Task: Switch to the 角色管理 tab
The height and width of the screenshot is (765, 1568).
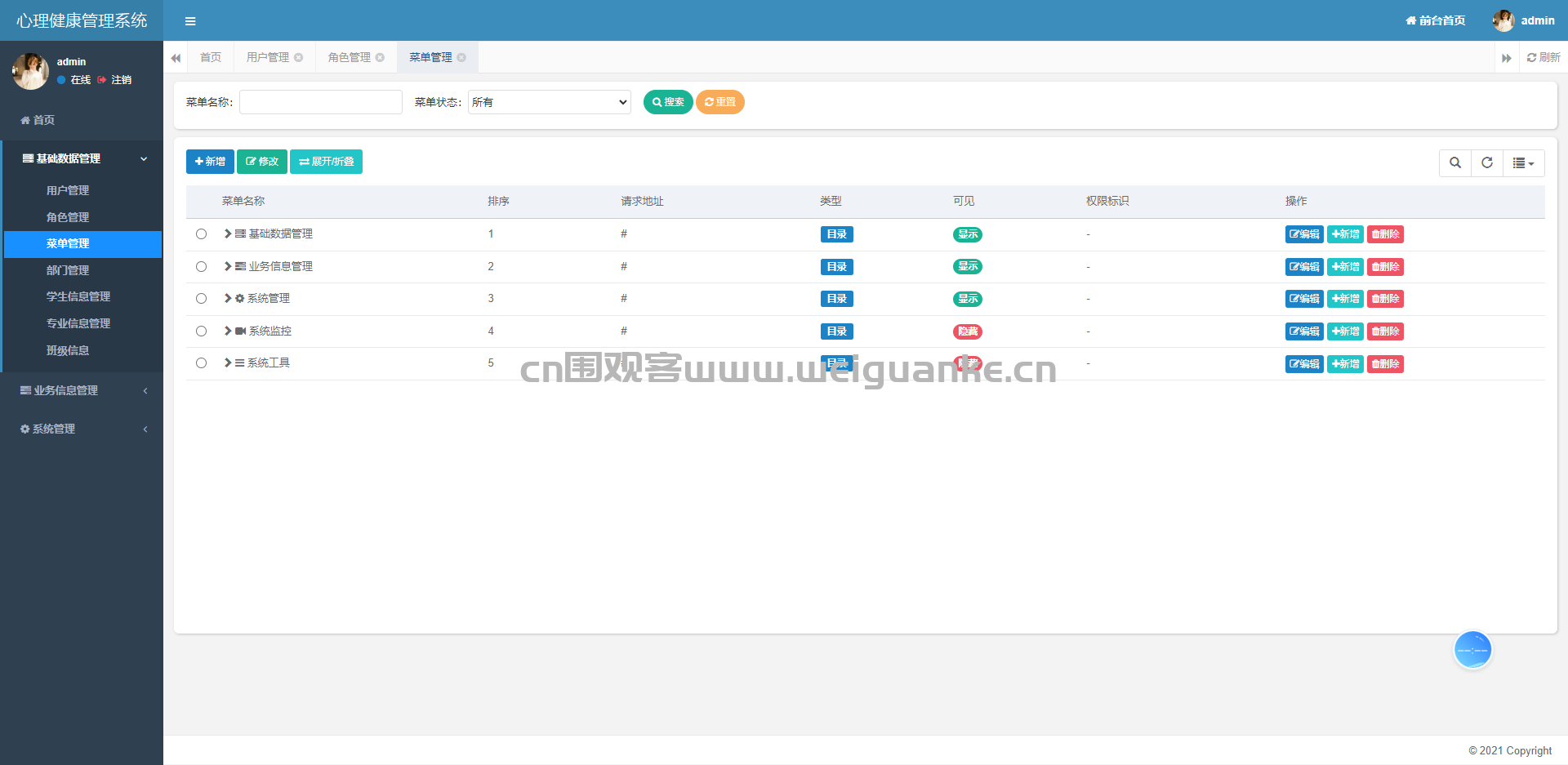Action: [350, 57]
